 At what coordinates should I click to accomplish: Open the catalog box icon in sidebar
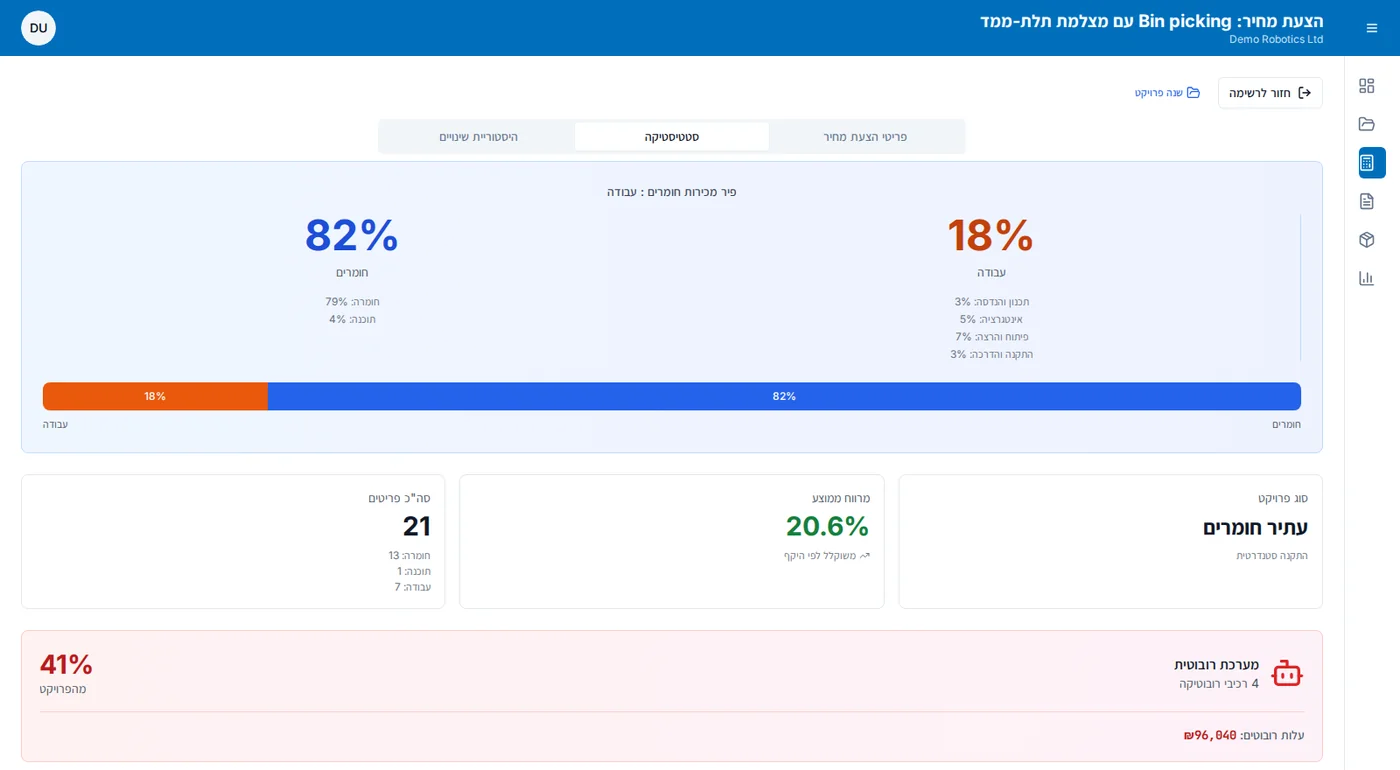point(1366,240)
